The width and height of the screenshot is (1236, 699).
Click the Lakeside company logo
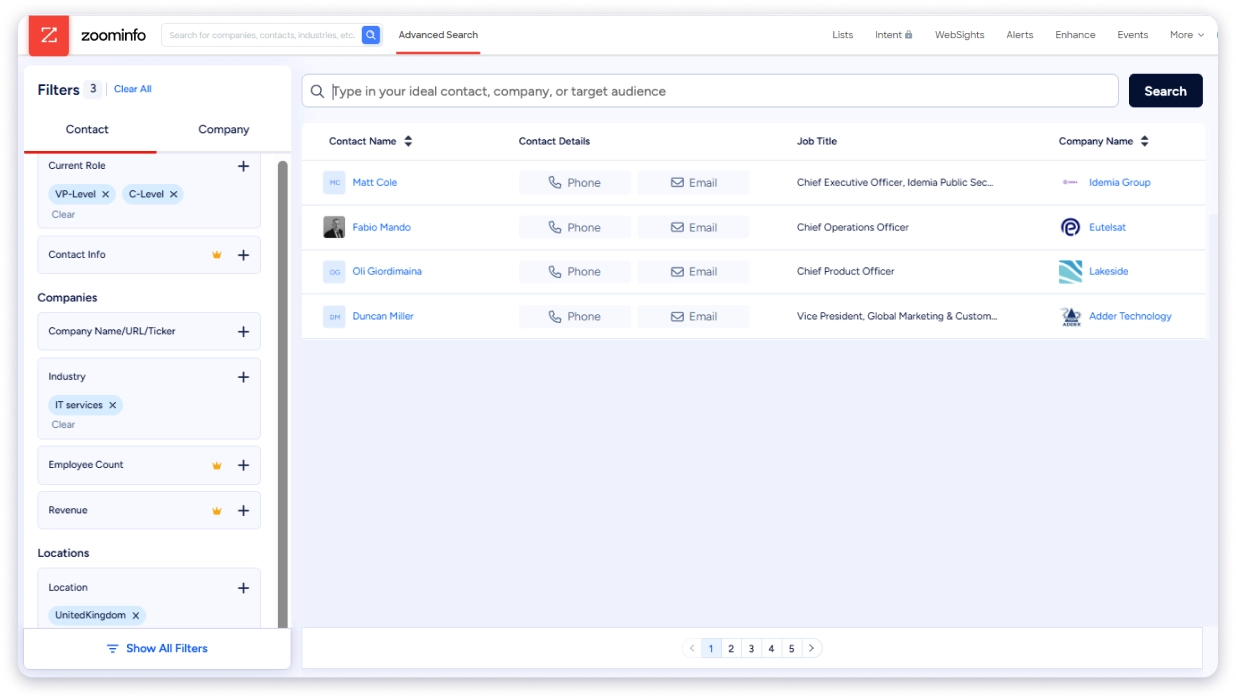tap(1070, 272)
